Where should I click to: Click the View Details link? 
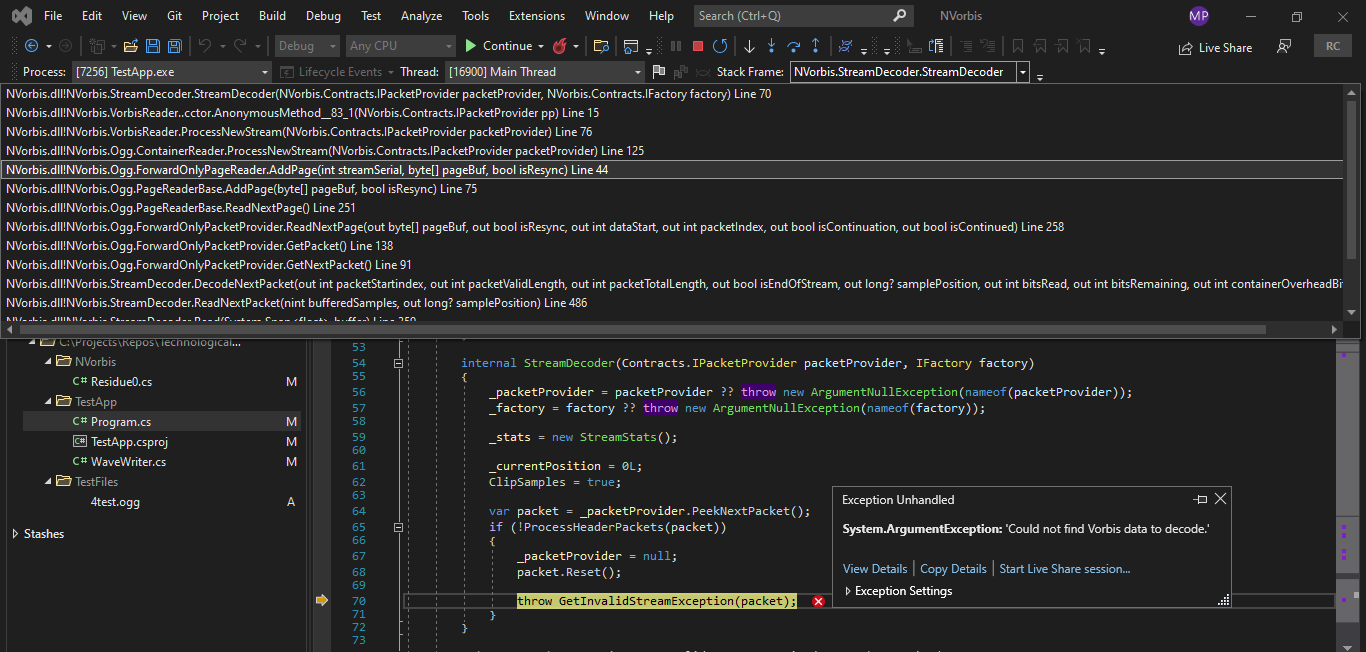875,569
